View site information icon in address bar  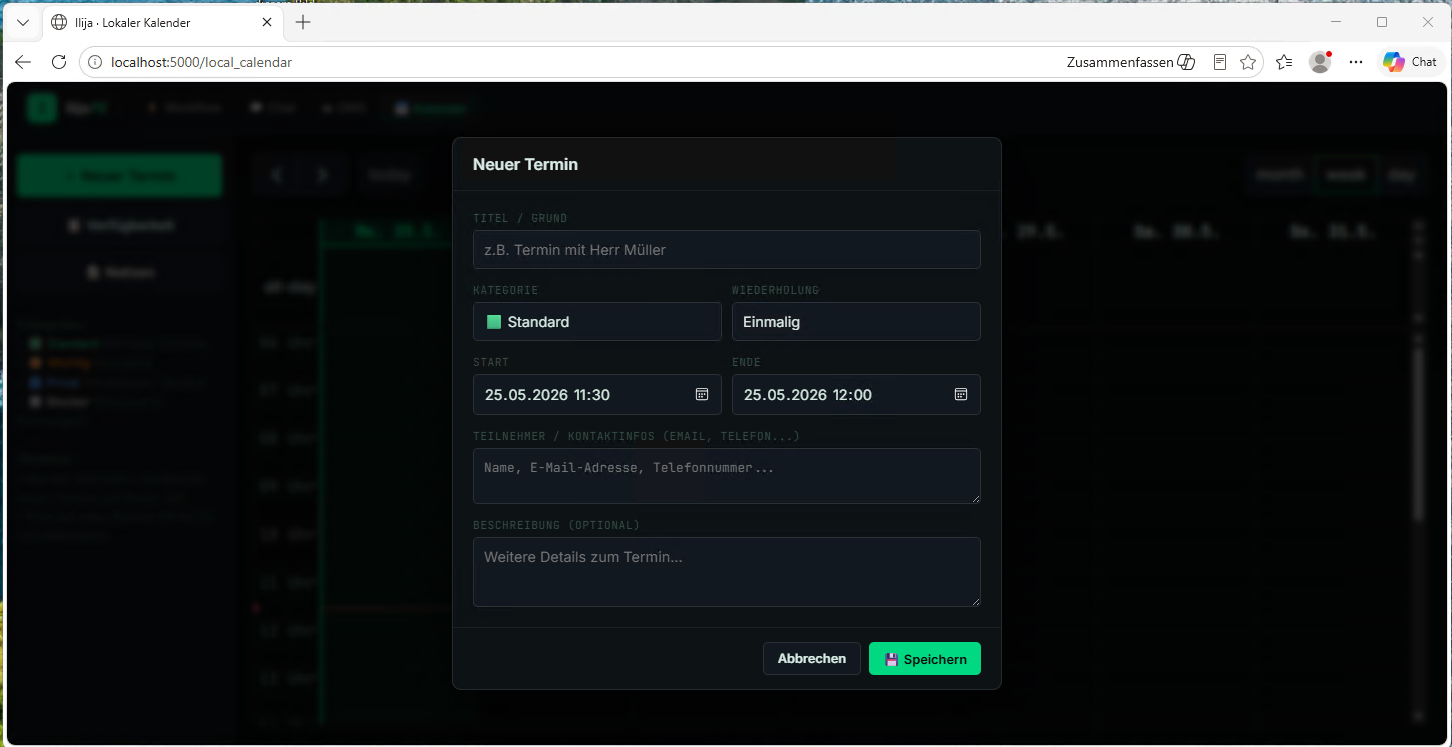95,62
